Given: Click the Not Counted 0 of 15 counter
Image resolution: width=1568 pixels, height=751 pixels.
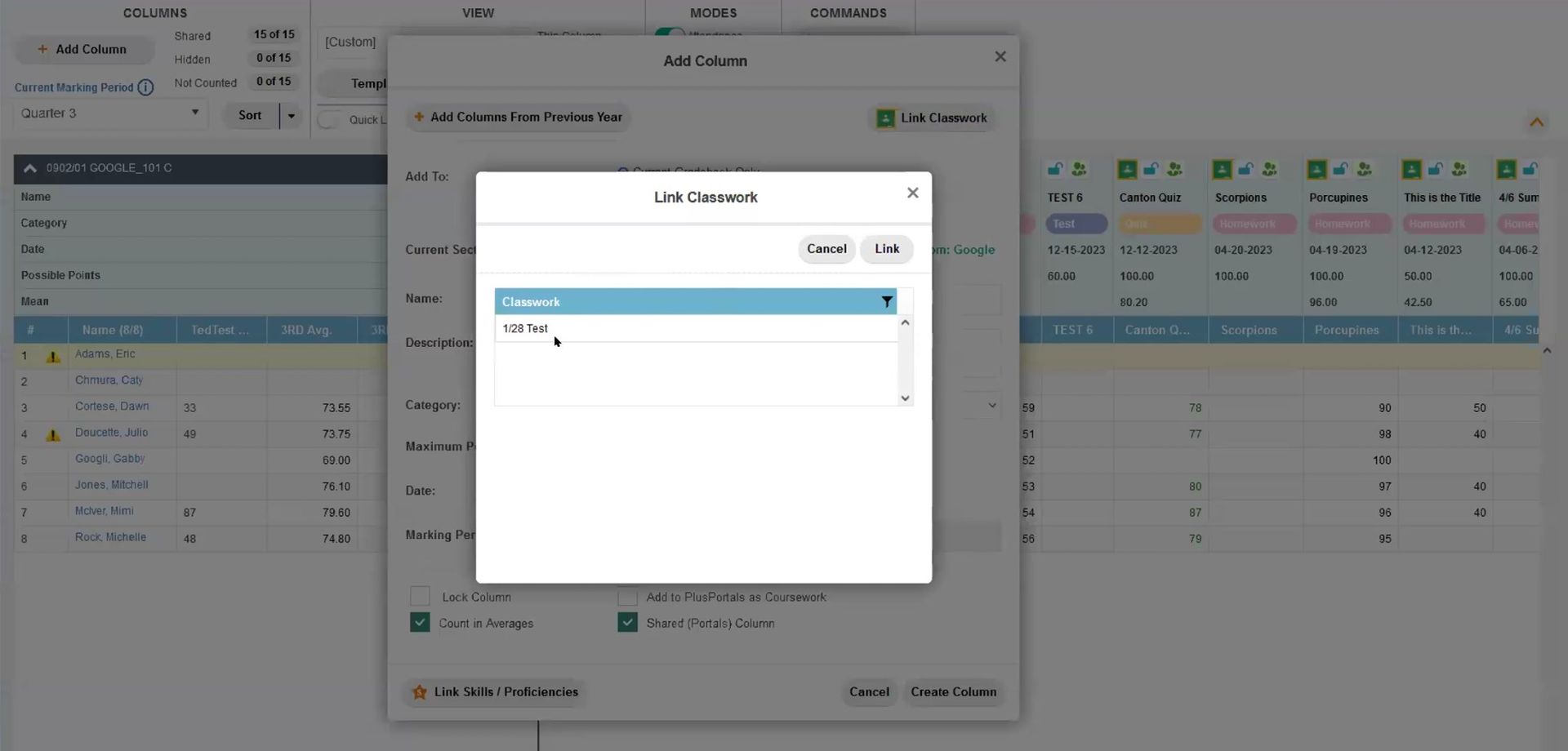Looking at the screenshot, I should (274, 82).
